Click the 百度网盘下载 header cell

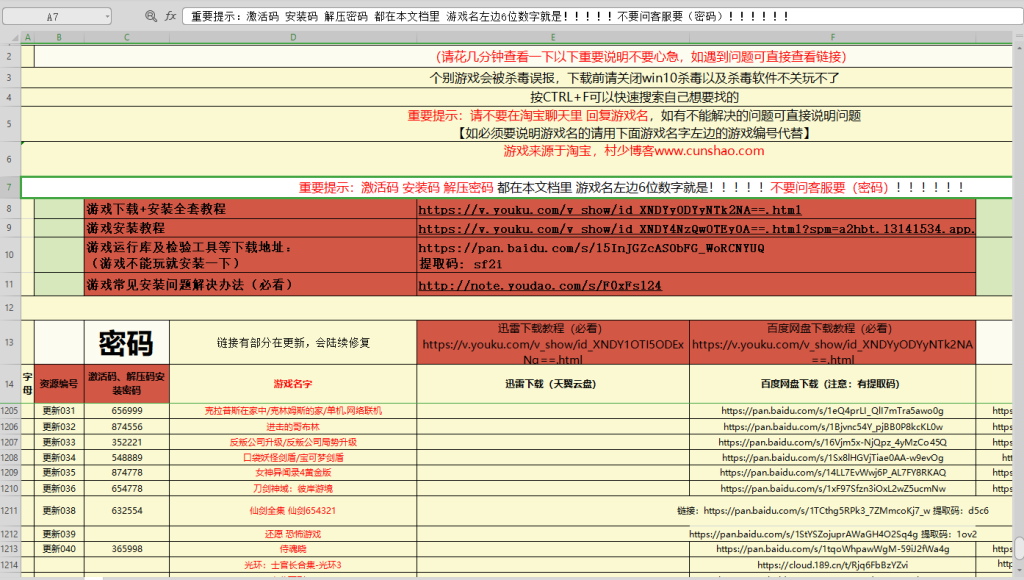(833, 384)
